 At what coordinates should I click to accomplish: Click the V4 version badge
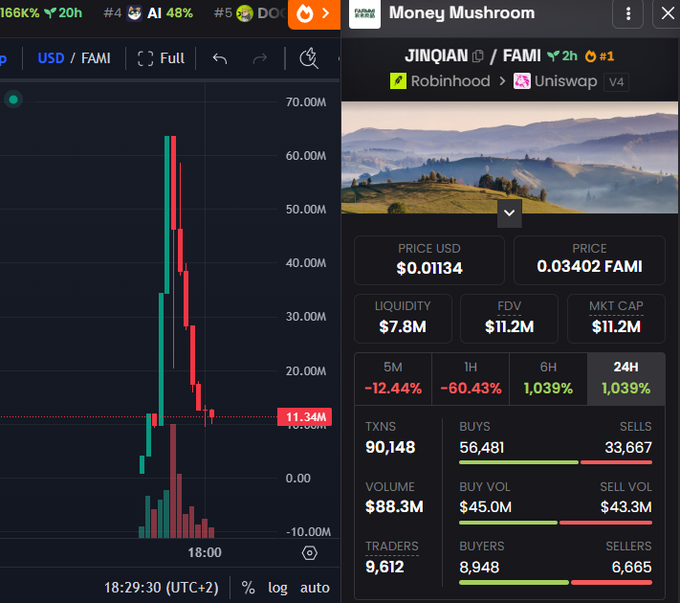tap(616, 82)
